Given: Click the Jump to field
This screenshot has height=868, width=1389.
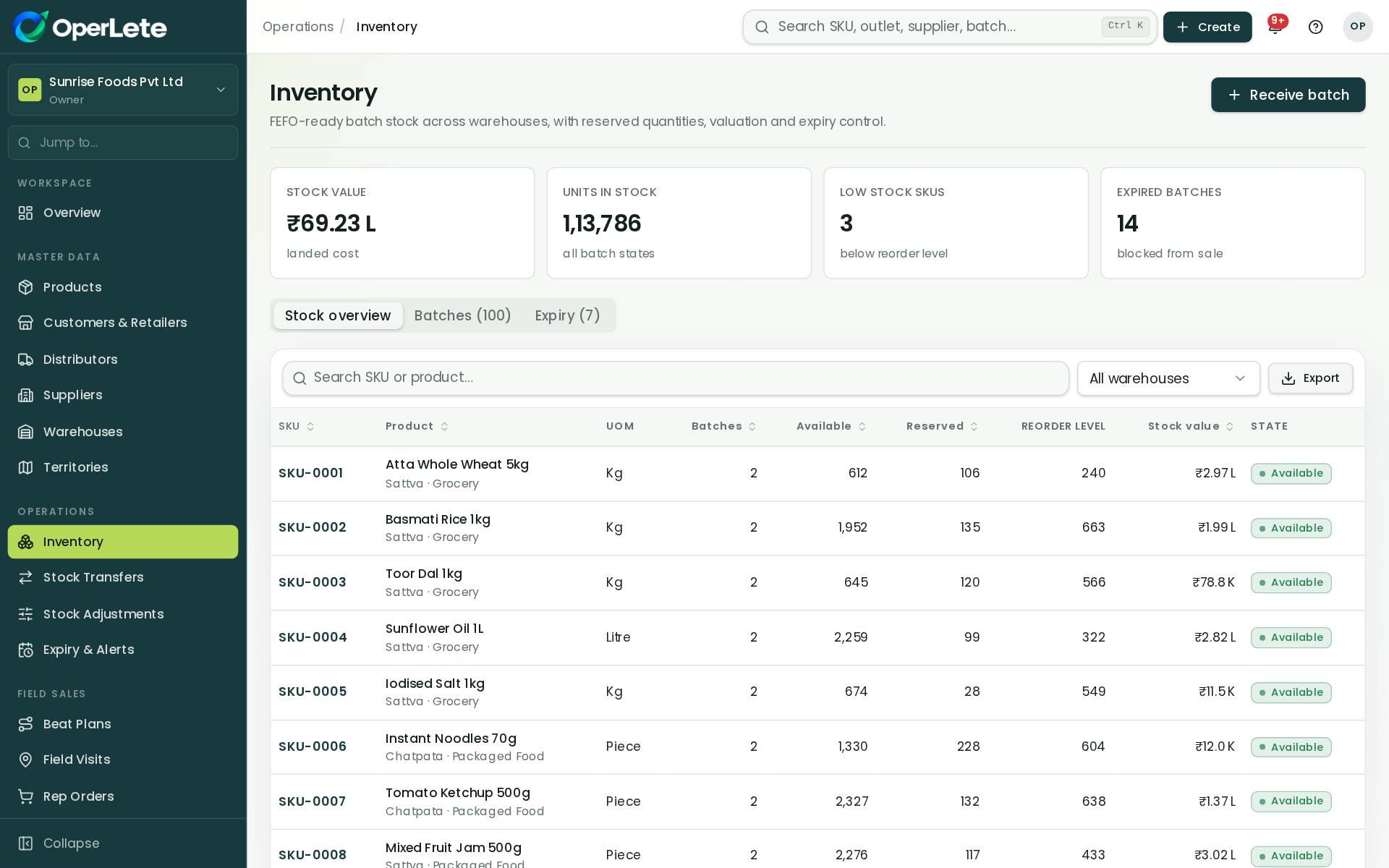Looking at the screenshot, I should [x=123, y=142].
